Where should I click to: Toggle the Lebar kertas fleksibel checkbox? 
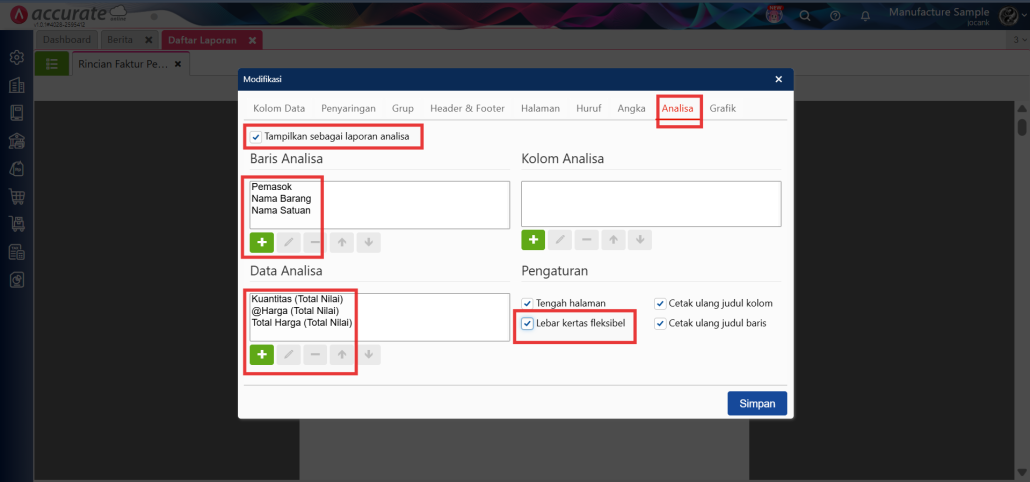(x=527, y=324)
